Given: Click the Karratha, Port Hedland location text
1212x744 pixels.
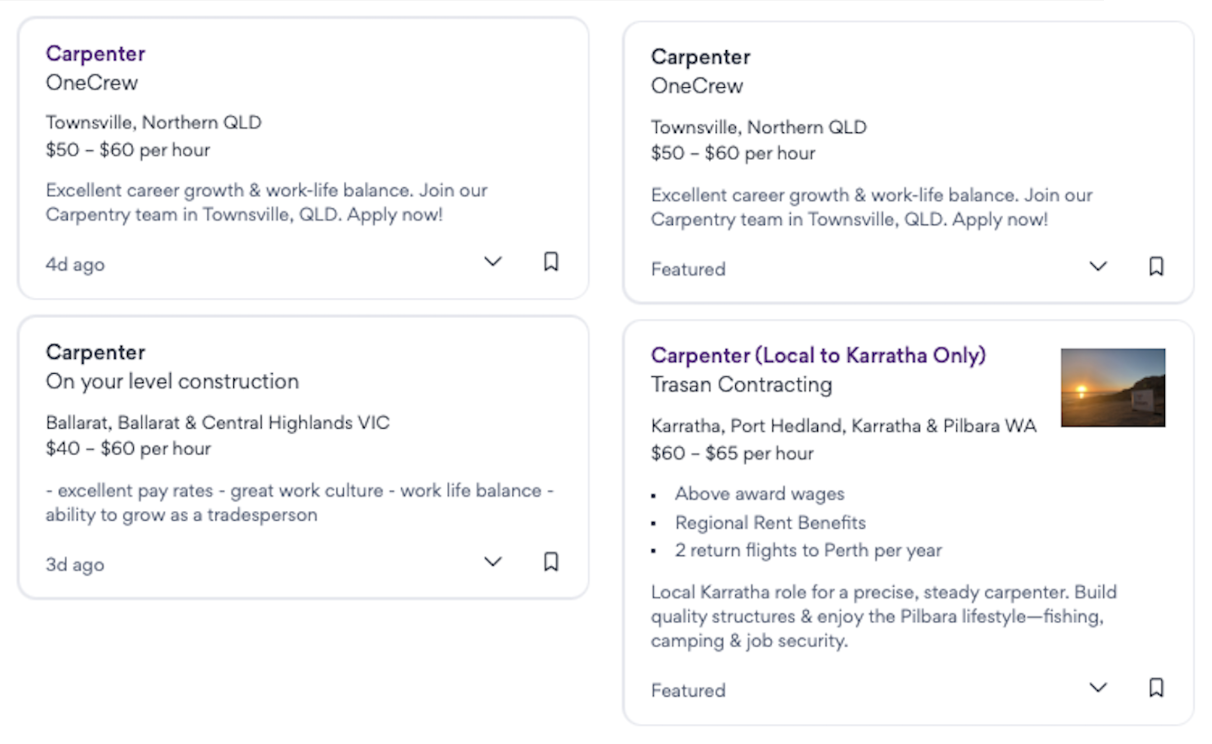Looking at the screenshot, I should coord(843,426).
